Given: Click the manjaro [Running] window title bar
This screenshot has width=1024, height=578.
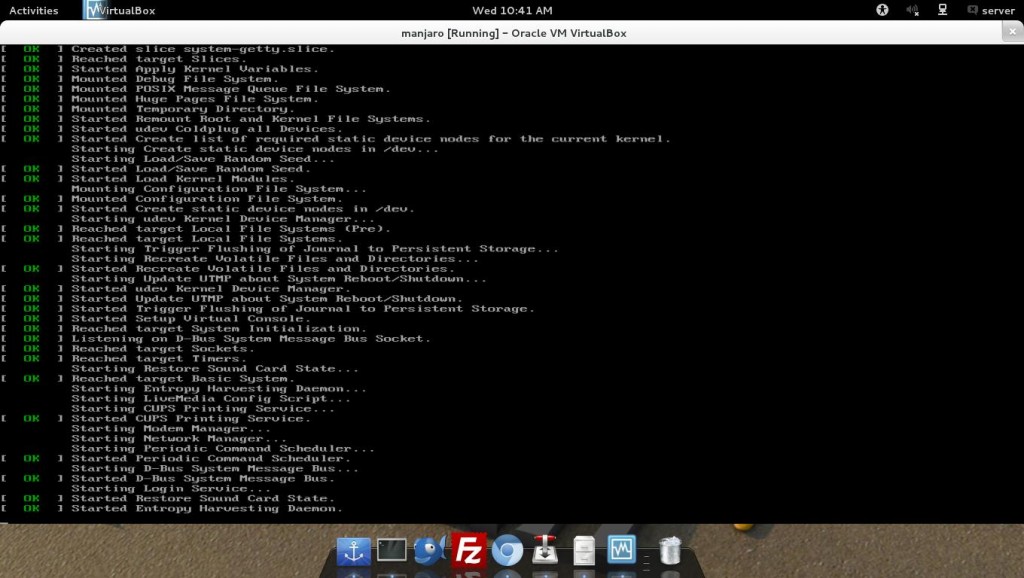Looking at the screenshot, I should (513, 33).
